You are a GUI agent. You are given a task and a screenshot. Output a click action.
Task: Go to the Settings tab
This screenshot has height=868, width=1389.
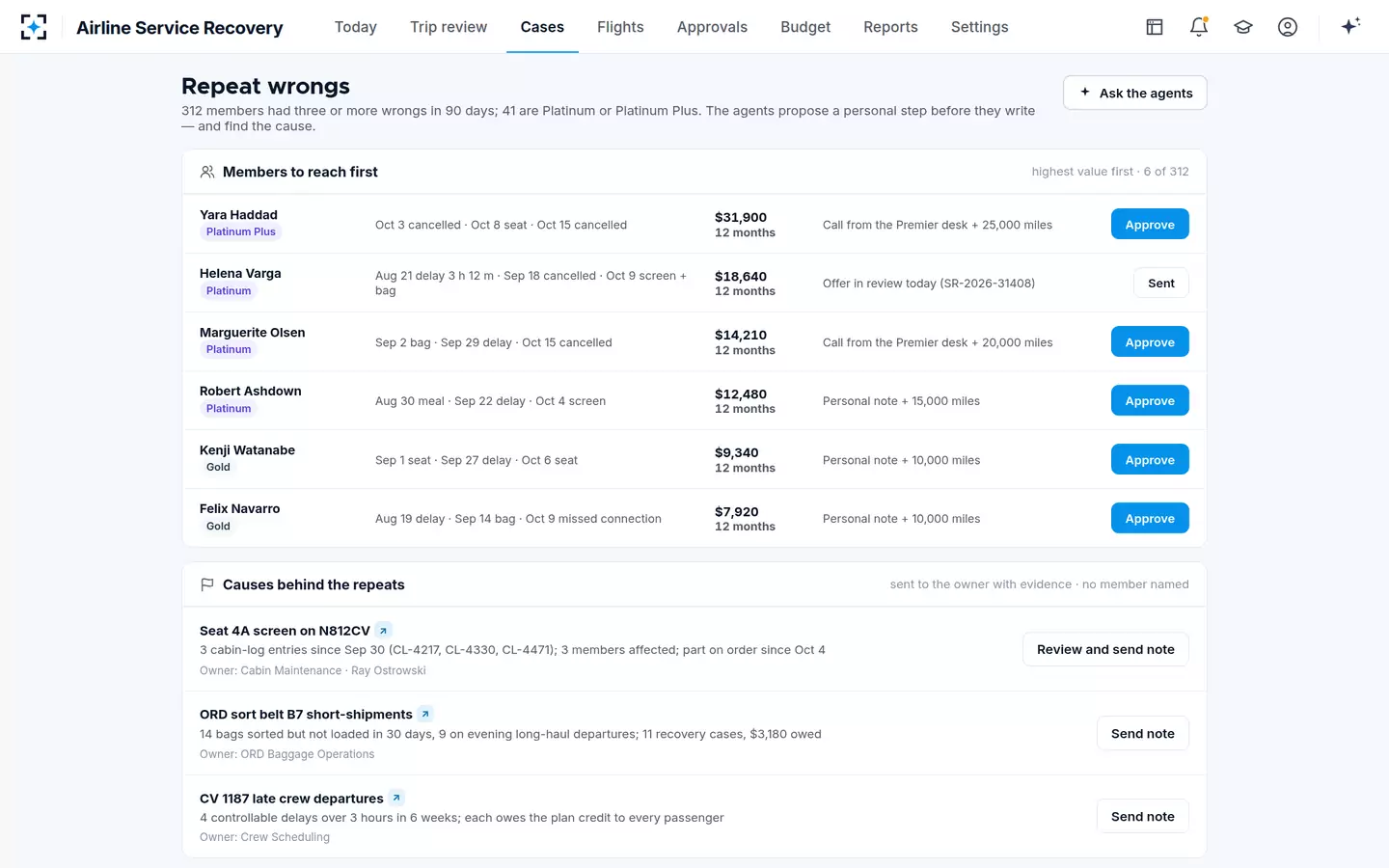979,27
